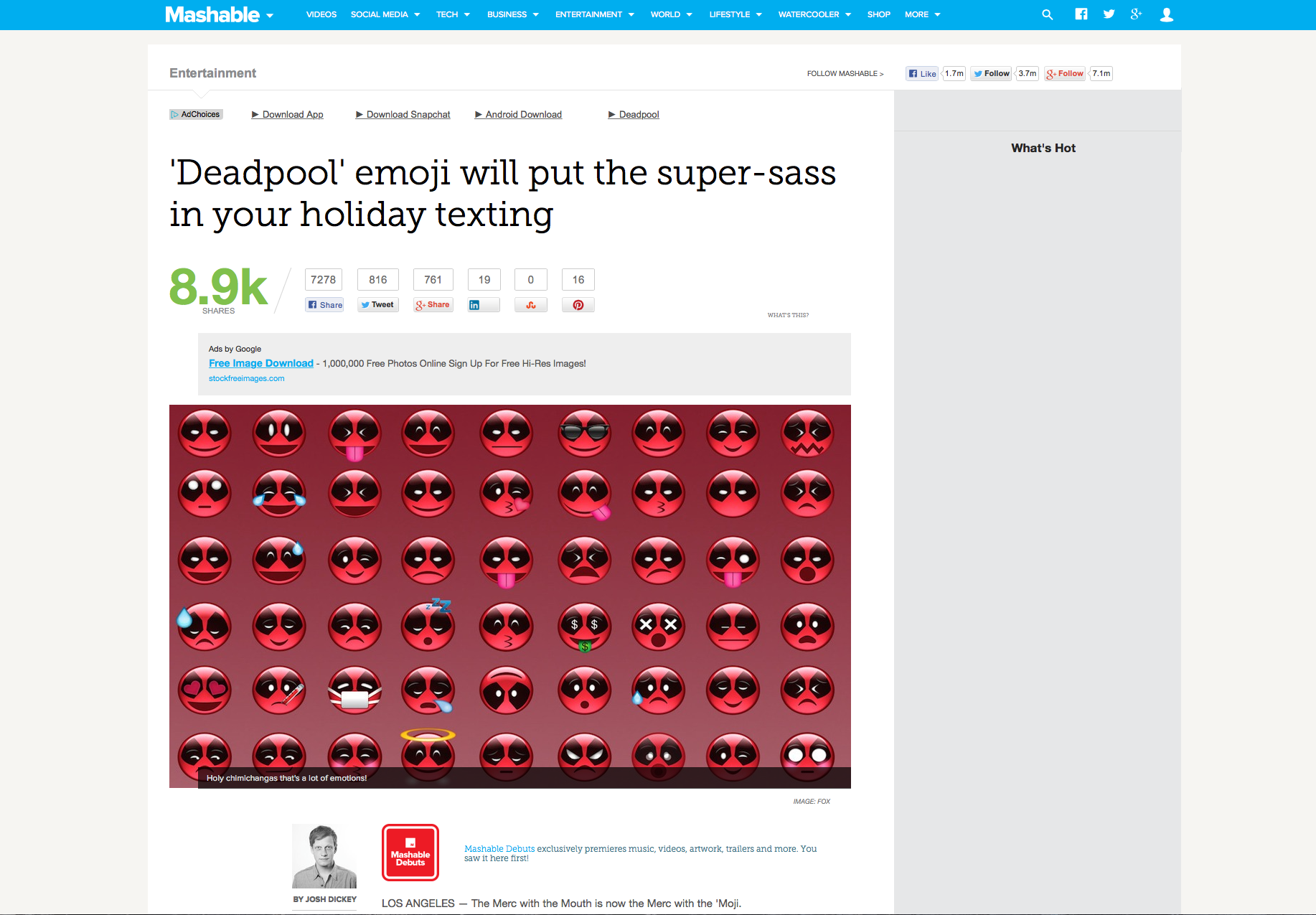Click the author portrait photo
The height and width of the screenshot is (915, 1316).
tap(324, 856)
